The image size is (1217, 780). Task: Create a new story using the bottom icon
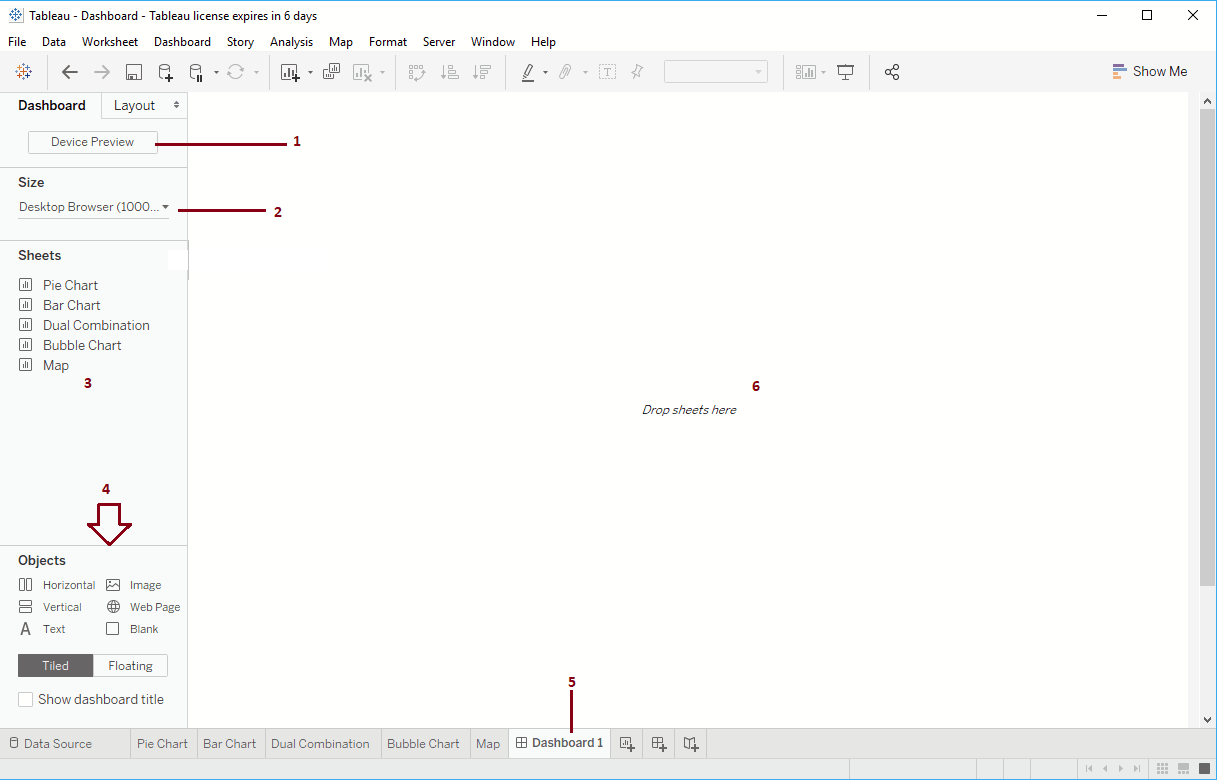pos(690,743)
